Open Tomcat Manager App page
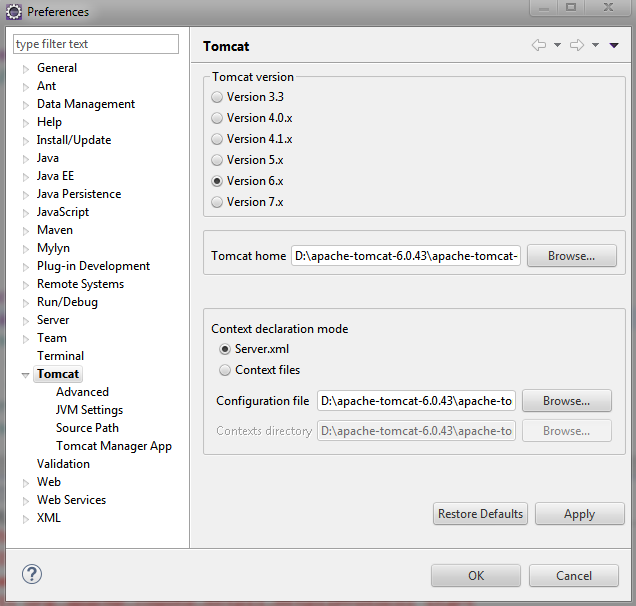Screen dimensions: 636x606 114,446
